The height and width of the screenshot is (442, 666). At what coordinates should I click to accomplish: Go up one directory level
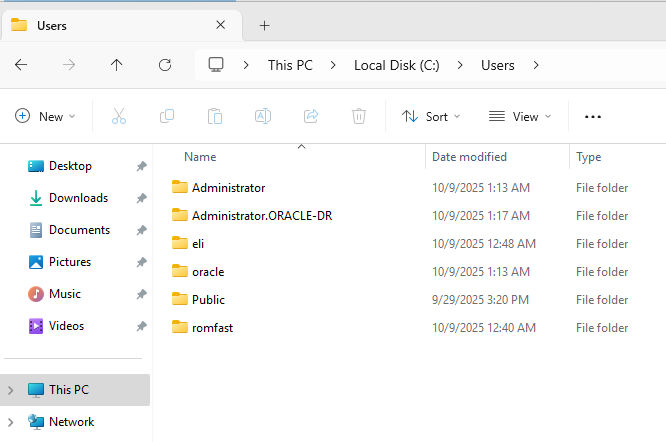pos(117,65)
